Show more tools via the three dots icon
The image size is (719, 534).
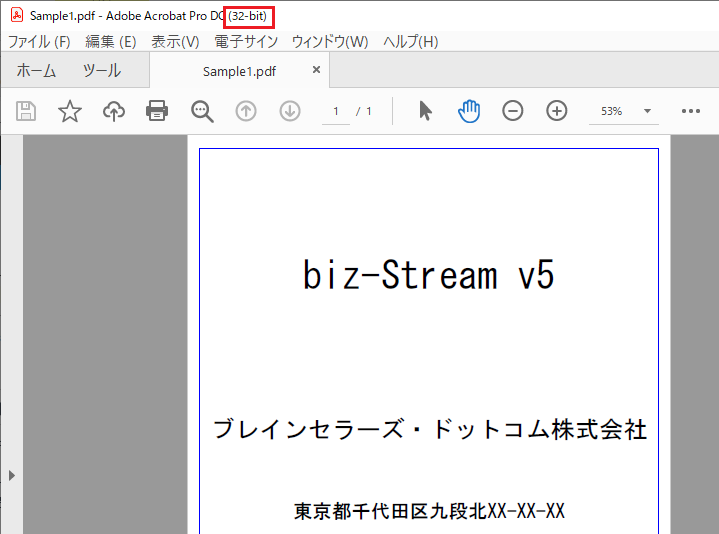pos(691,111)
